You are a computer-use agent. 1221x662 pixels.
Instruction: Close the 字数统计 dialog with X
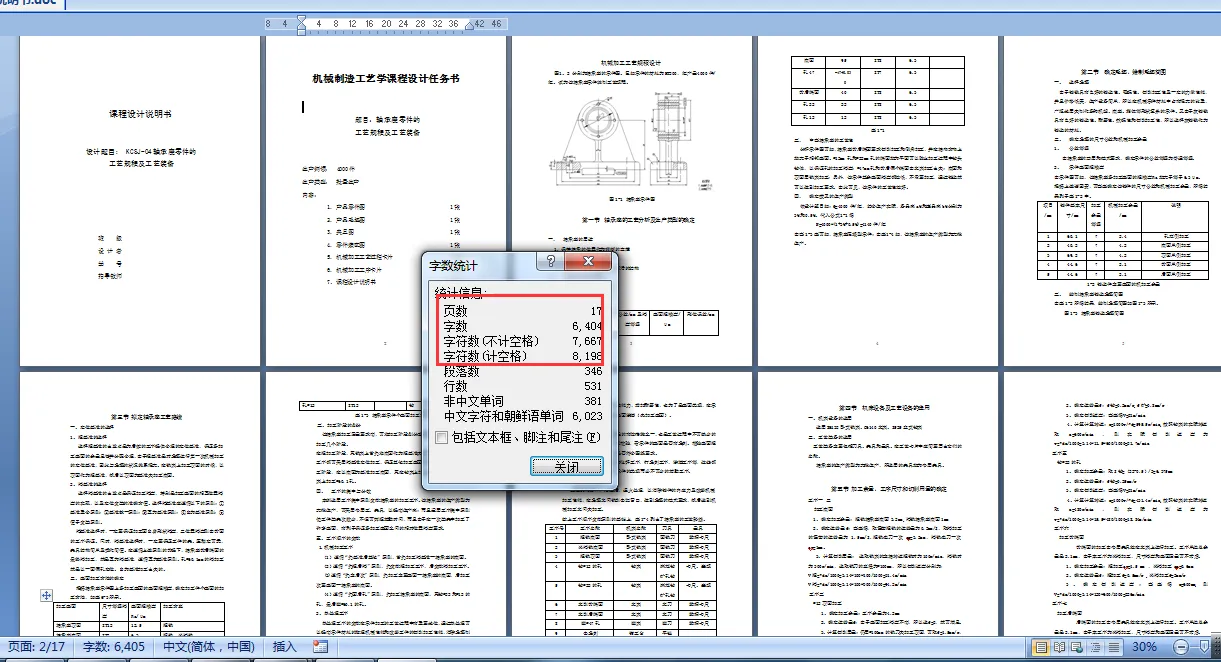[x=588, y=263]
